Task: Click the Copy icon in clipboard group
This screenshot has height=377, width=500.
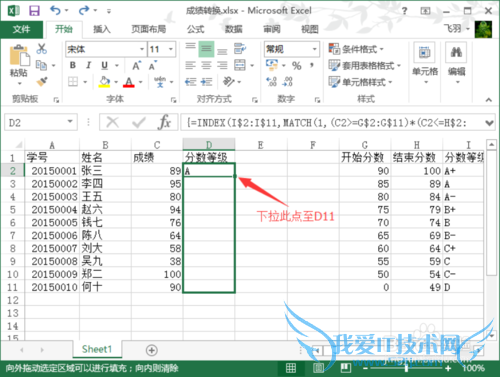Action: point(41,65)
